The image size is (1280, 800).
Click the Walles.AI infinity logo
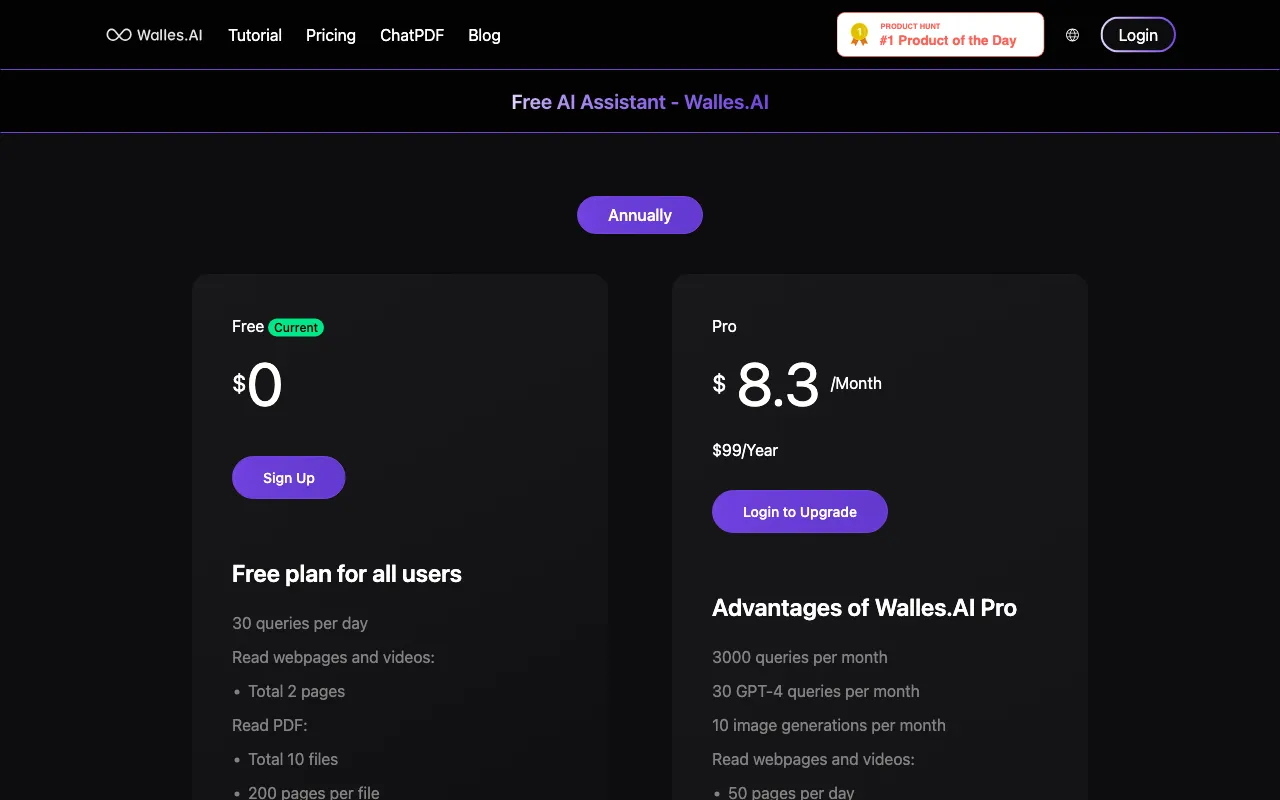(155, 35)
